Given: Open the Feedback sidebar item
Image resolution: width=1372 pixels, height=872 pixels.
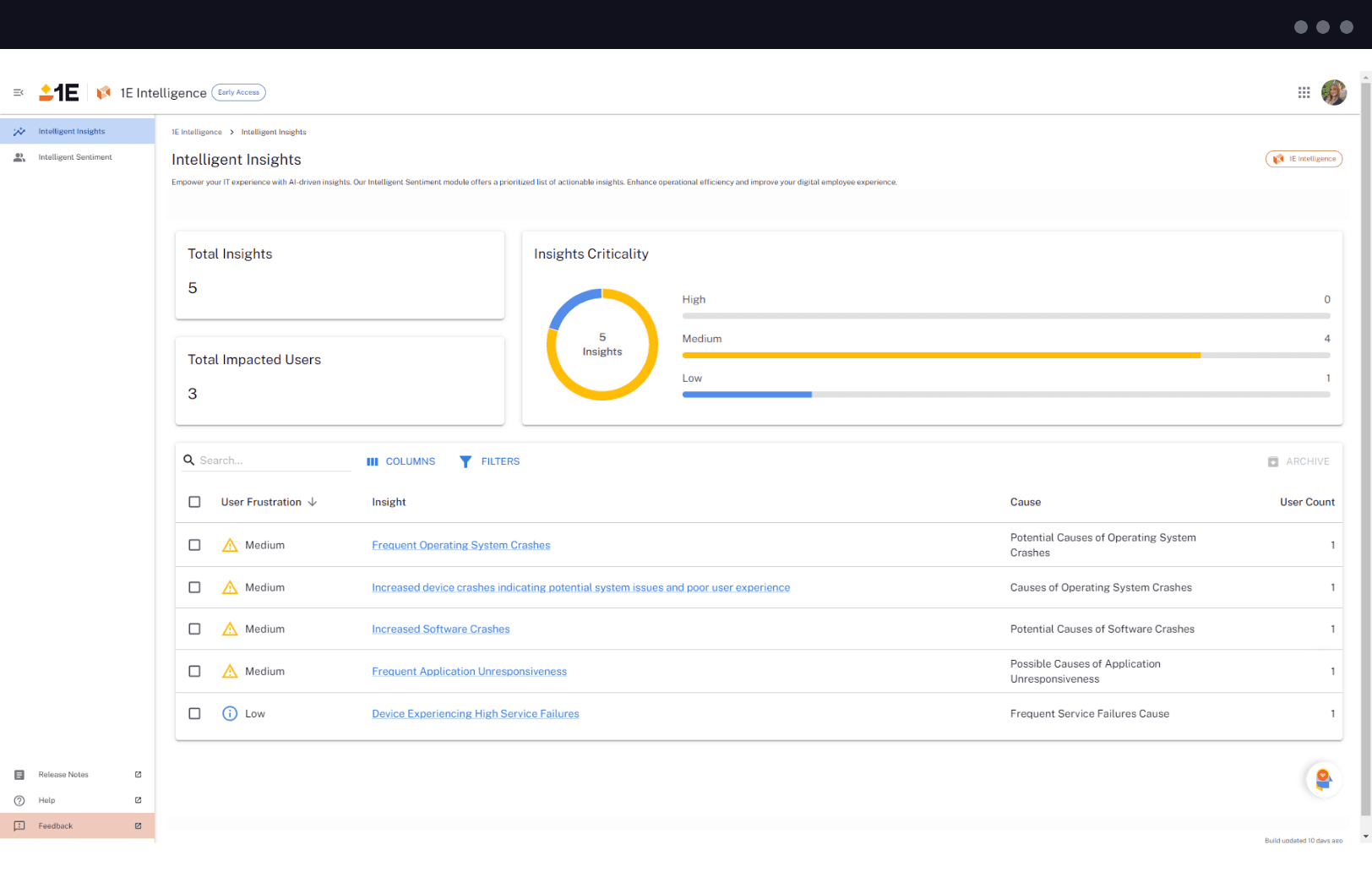Looking at the screenshot, I should tap(55, 826).
